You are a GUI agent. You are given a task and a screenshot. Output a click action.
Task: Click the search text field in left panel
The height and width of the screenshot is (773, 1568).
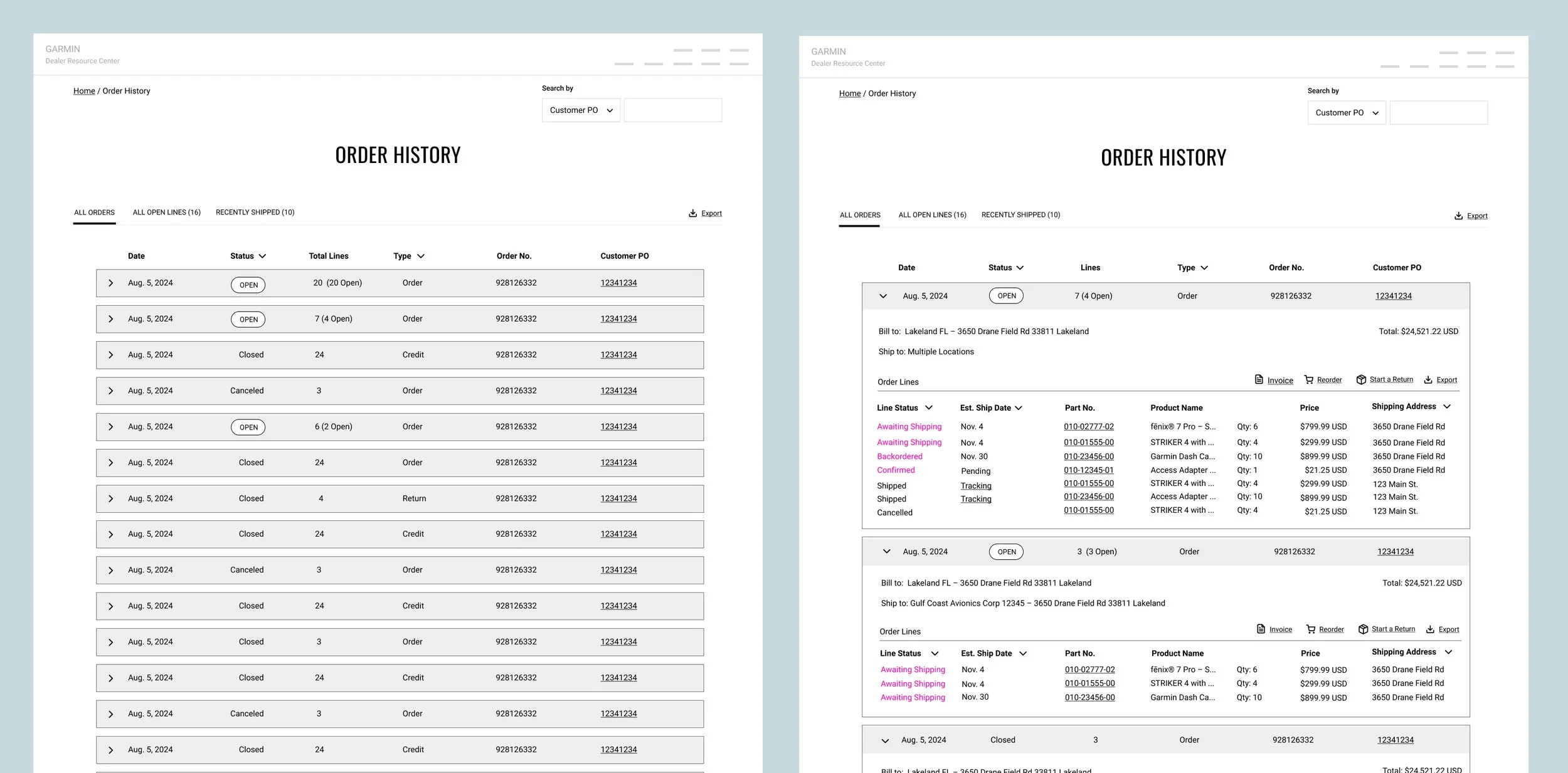pos(672,110)
